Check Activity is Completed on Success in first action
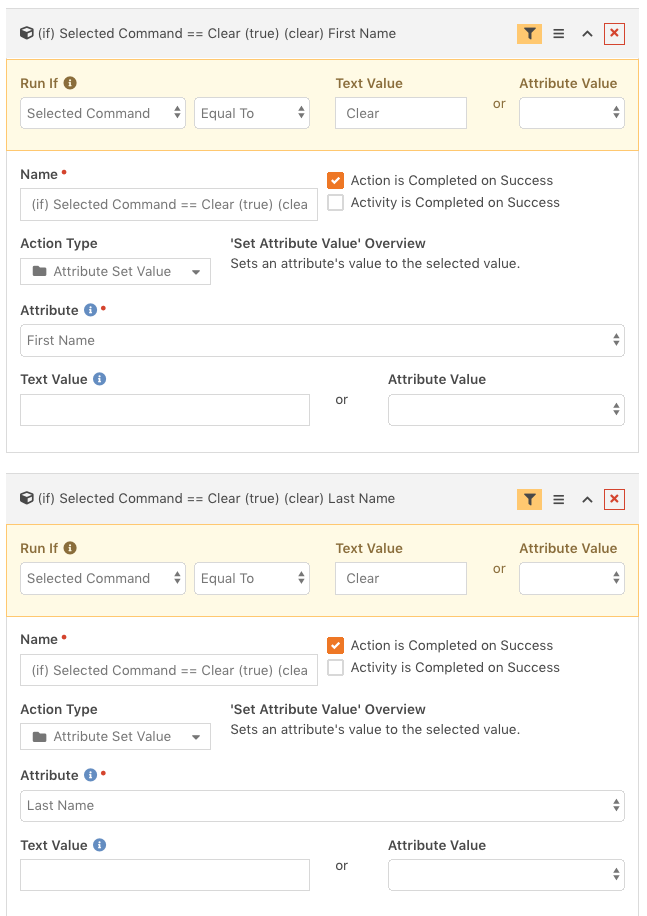The height and width of the screenshot is (916, 647). pyautogui.click(x=335, y=203)
